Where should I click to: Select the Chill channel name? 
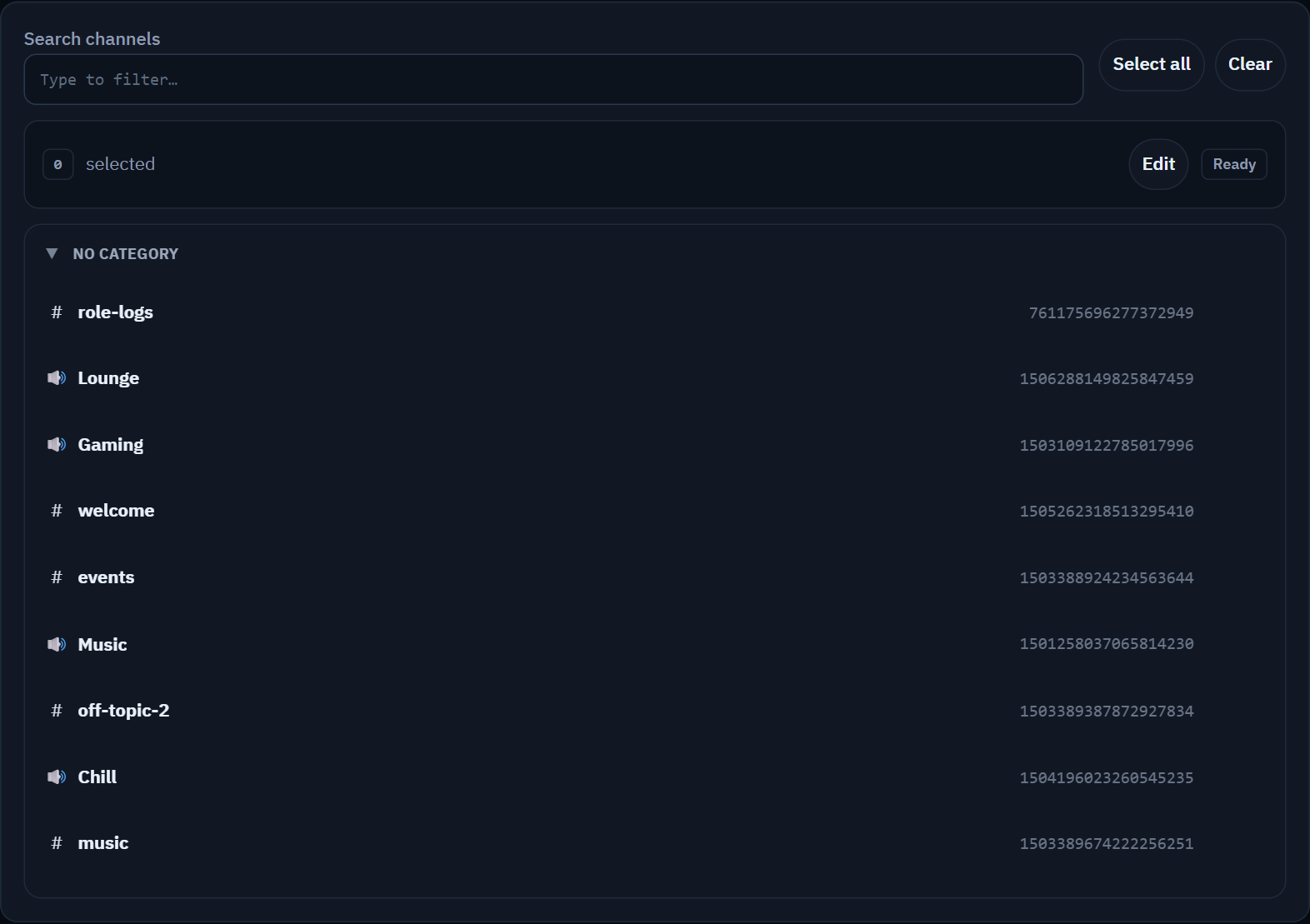(97, 777)
